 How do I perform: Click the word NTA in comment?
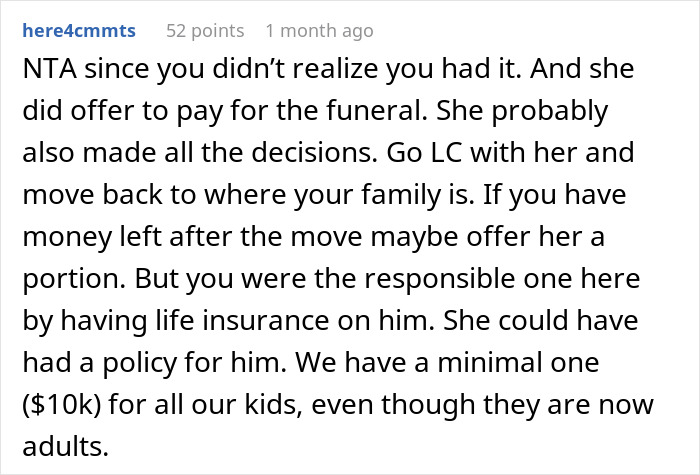point(50,69)
